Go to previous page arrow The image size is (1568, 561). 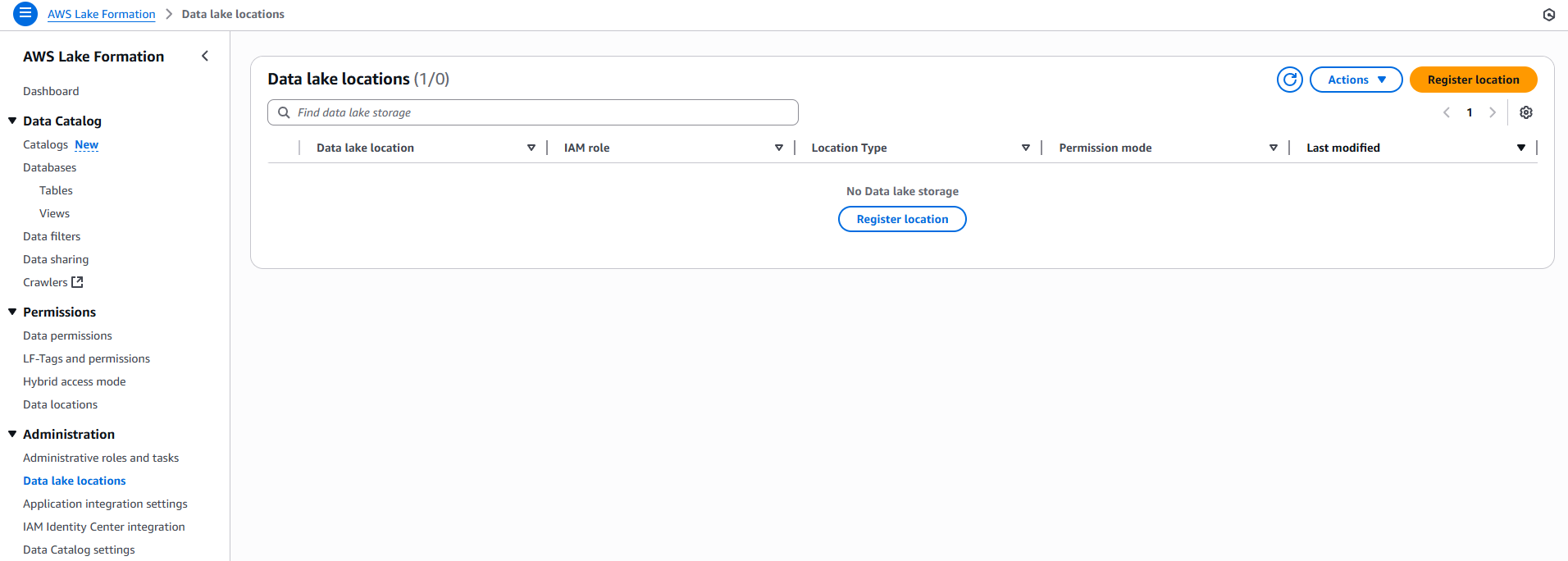click(x=1447, y=112)
